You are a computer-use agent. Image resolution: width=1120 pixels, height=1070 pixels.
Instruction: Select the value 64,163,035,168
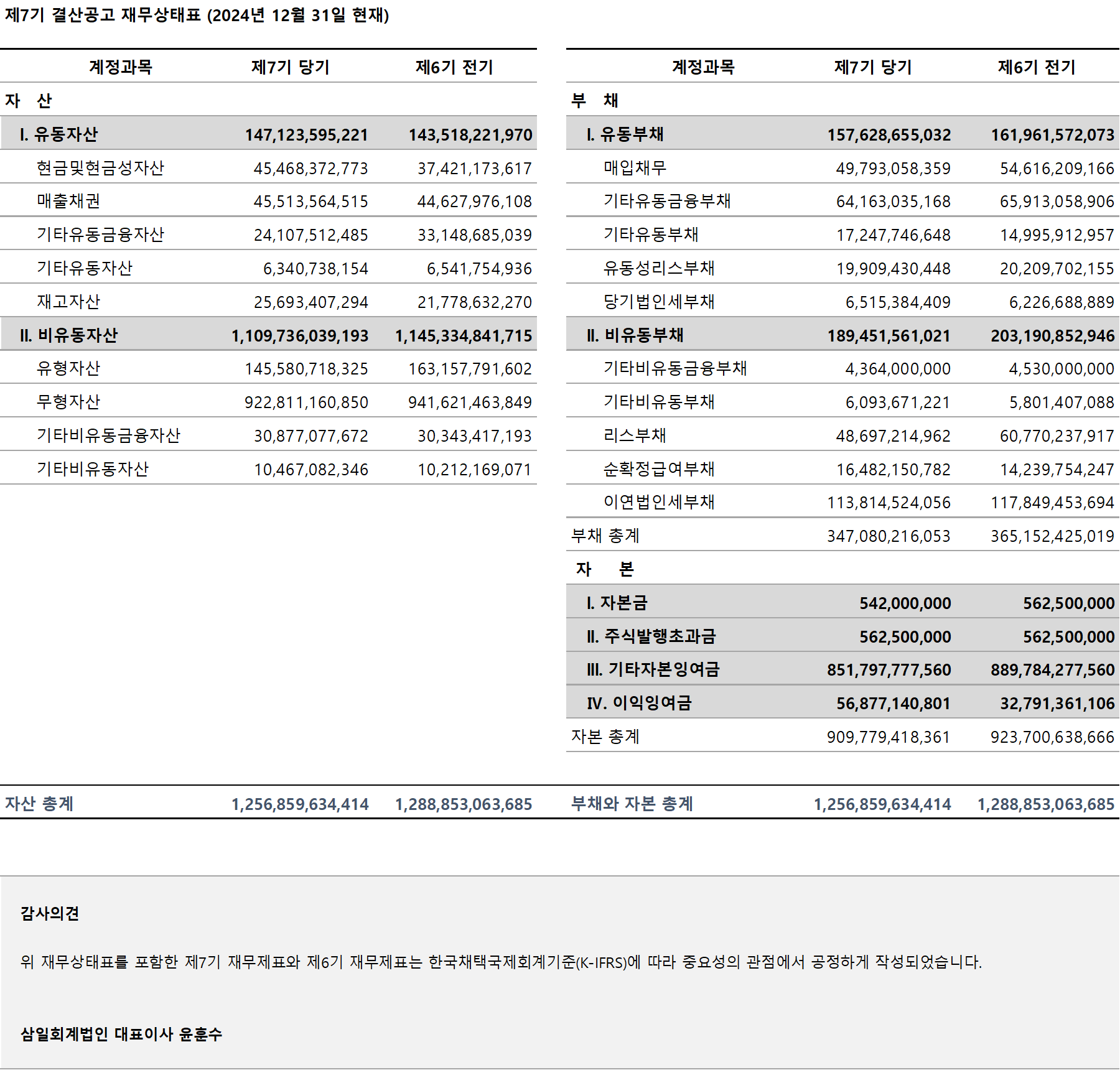pos(894,202)
